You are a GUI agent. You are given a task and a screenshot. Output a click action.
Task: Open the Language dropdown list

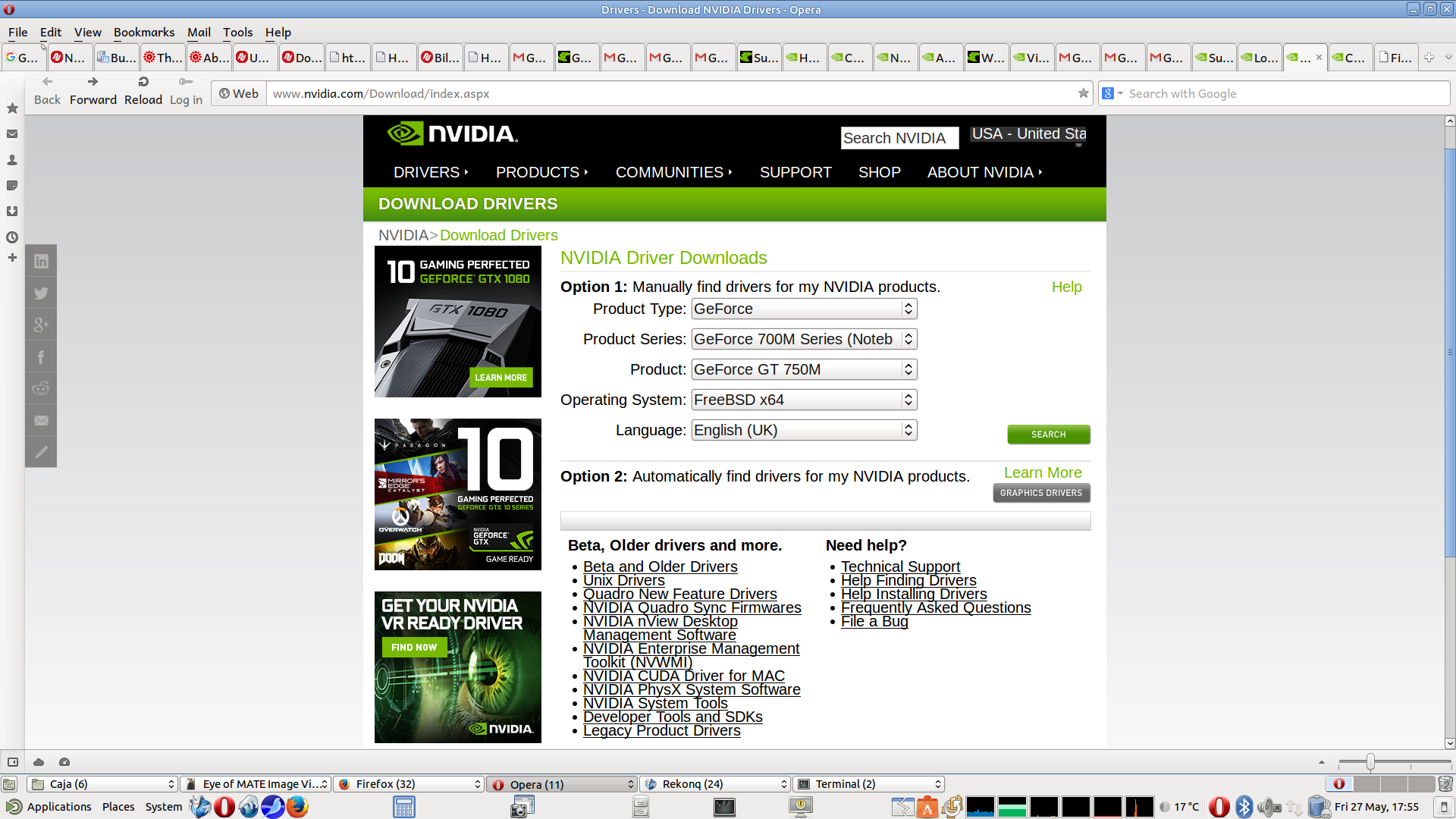[x=804, y=430]
